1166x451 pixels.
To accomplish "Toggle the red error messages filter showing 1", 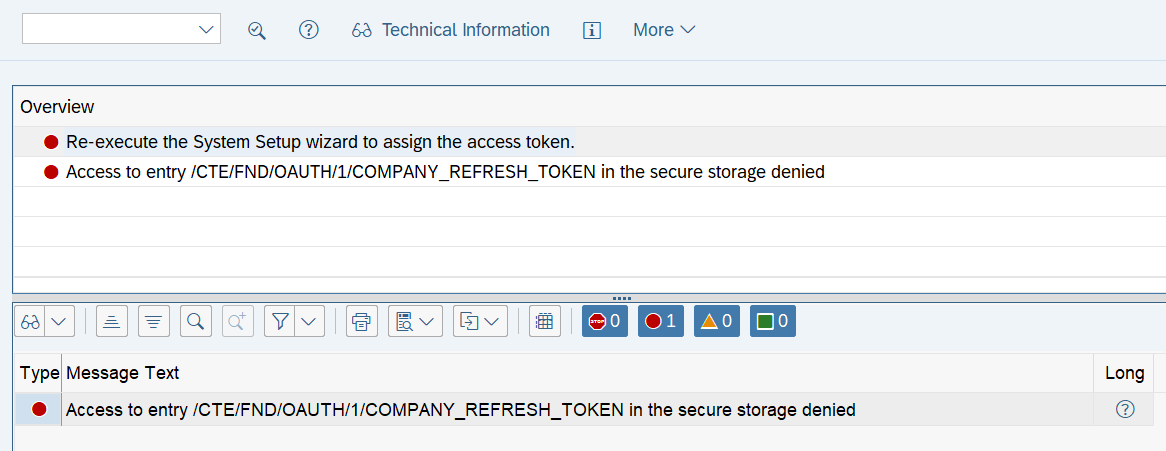I will [661, 322].
